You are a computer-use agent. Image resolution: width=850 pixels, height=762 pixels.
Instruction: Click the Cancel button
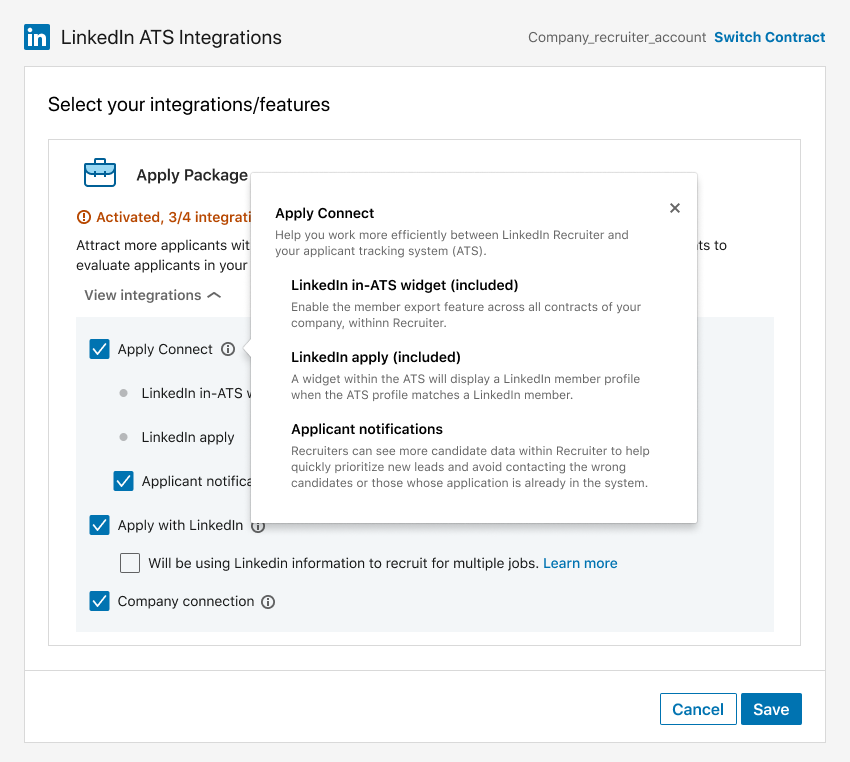click(698, 709)
